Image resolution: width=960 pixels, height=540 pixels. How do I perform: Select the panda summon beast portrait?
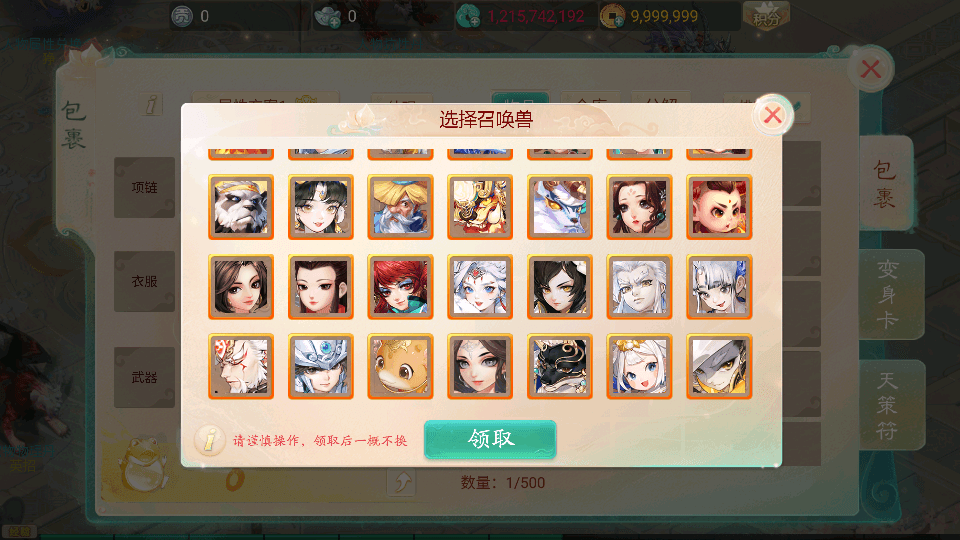click(x=241, y=207)
